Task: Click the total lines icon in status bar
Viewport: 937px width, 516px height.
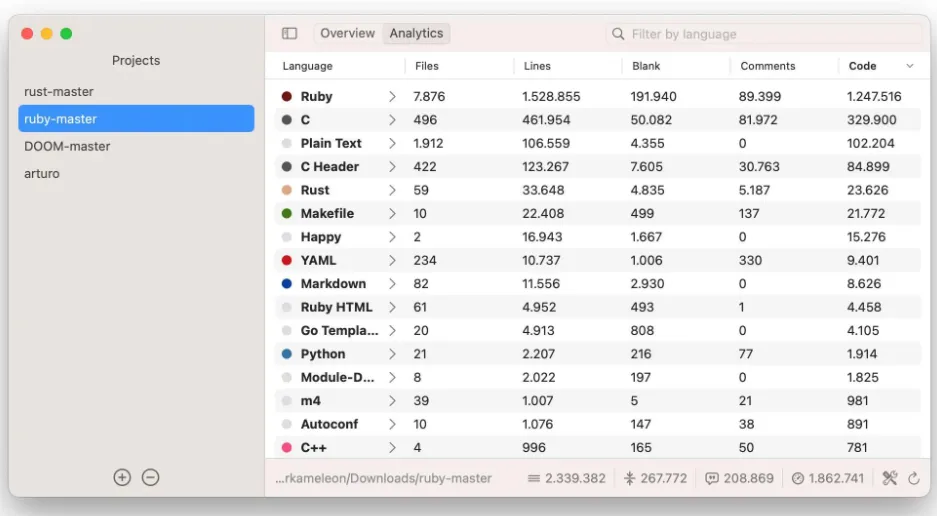Action: tap(534, 478)
